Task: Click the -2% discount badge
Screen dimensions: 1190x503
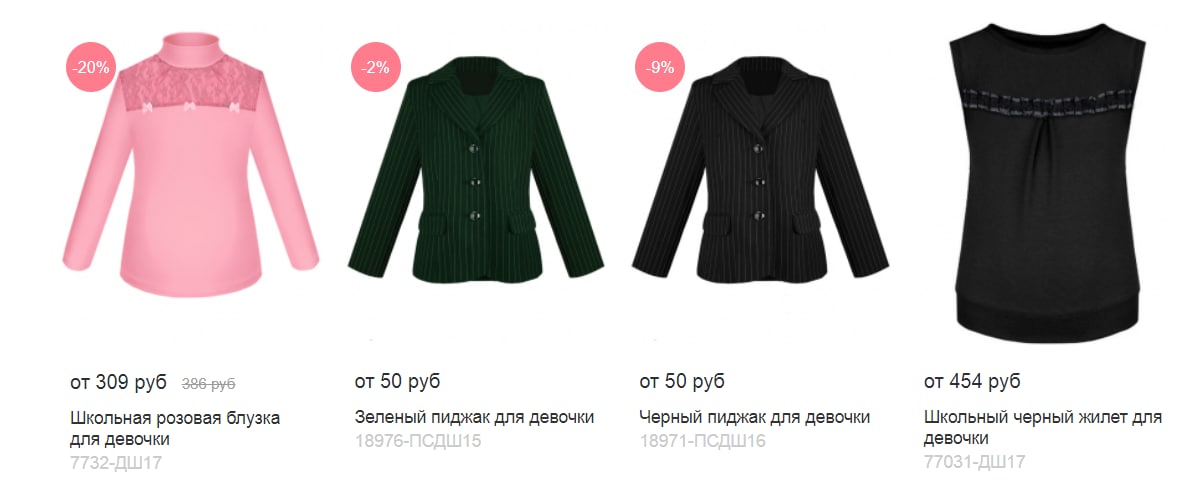Action: coord(376,68)
